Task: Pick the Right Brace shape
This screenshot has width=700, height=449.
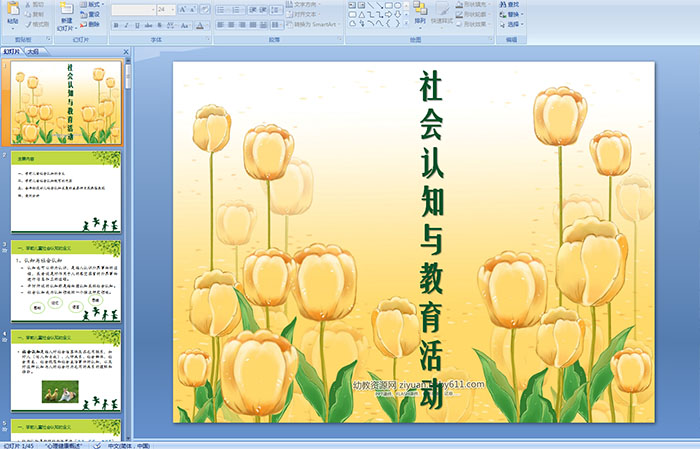Action: [398, 23]
